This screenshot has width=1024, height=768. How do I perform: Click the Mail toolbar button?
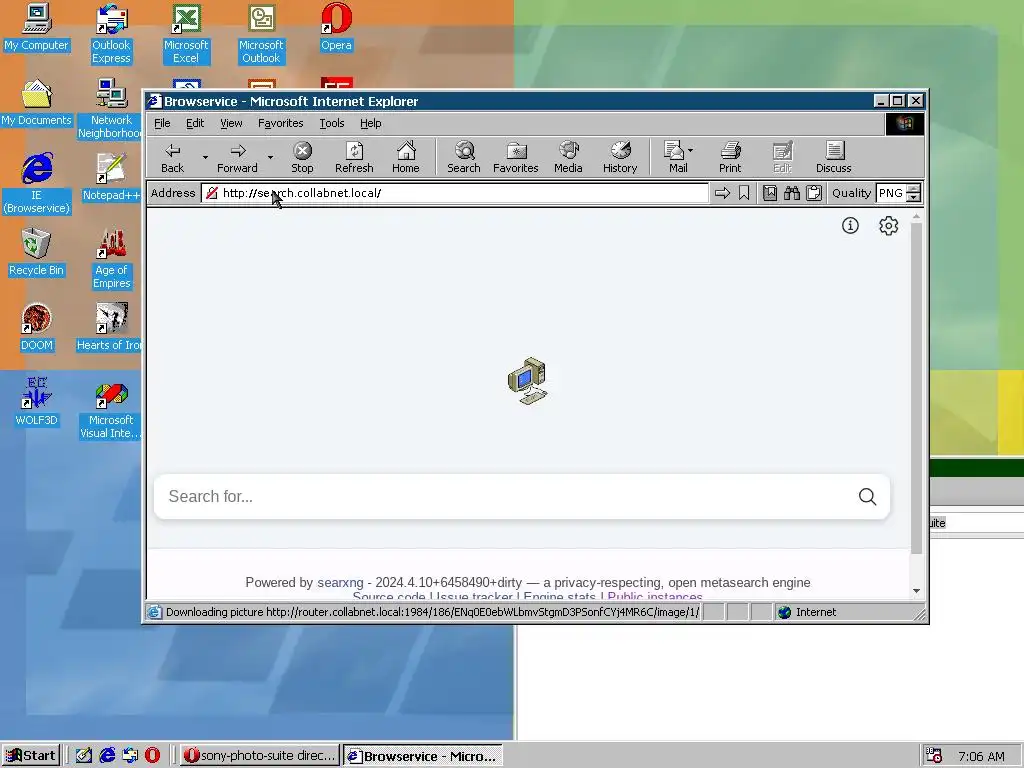[675, 158]
